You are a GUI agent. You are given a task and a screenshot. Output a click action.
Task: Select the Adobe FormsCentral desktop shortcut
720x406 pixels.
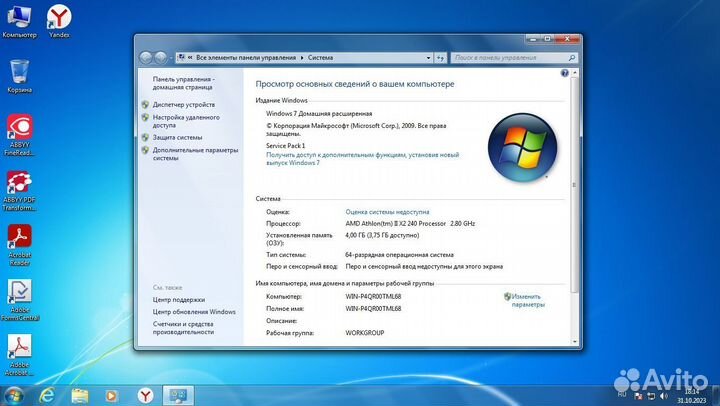pyautogui.click(x=19, y=300)
